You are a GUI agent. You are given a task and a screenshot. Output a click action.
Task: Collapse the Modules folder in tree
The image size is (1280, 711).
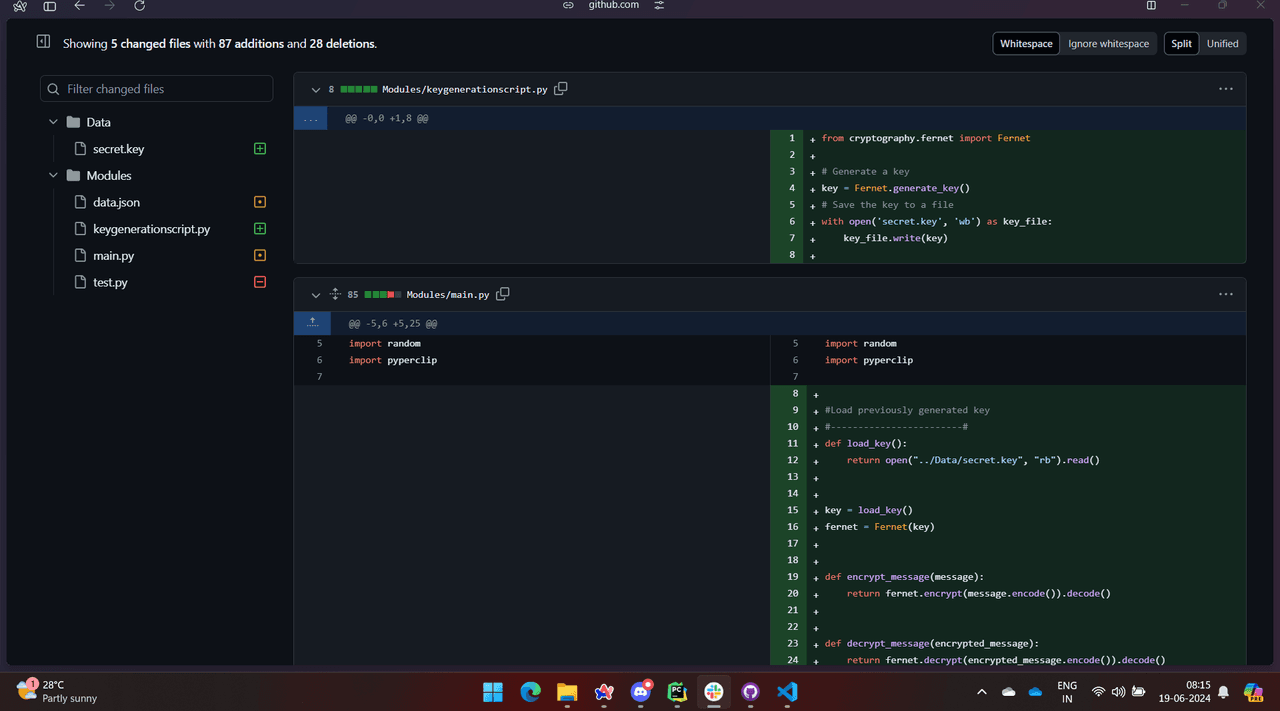(54, 176)
